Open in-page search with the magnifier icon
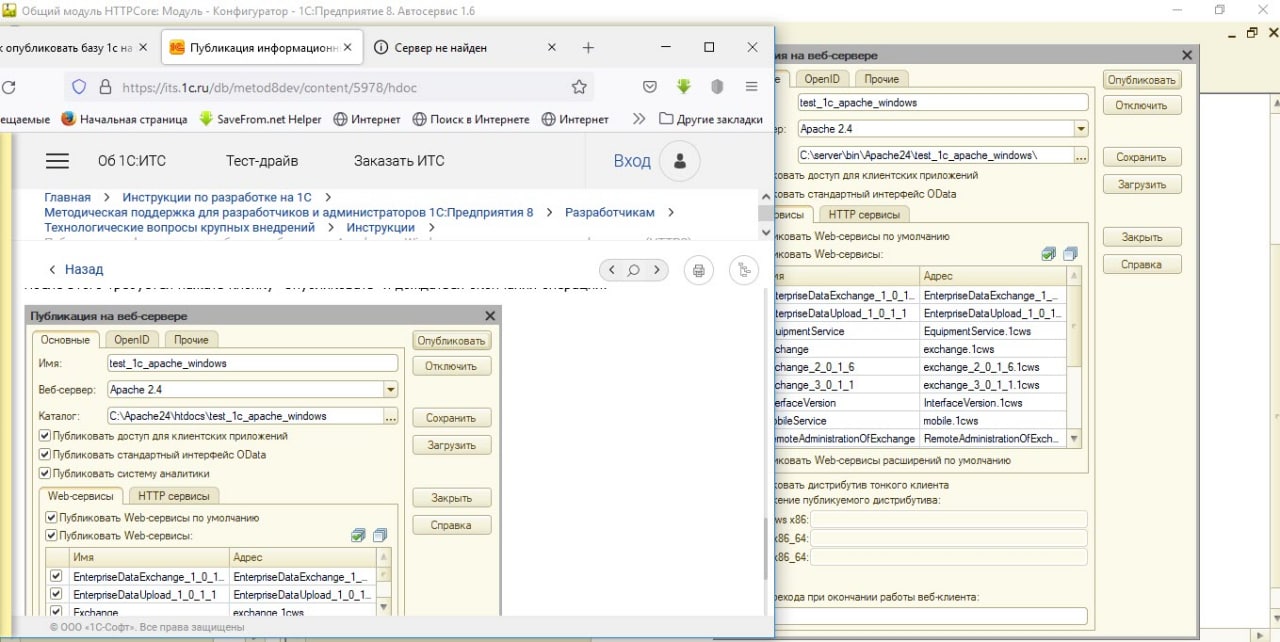Image resolution: width=1280 pixels, height=642 pixels. click(633, 270)
